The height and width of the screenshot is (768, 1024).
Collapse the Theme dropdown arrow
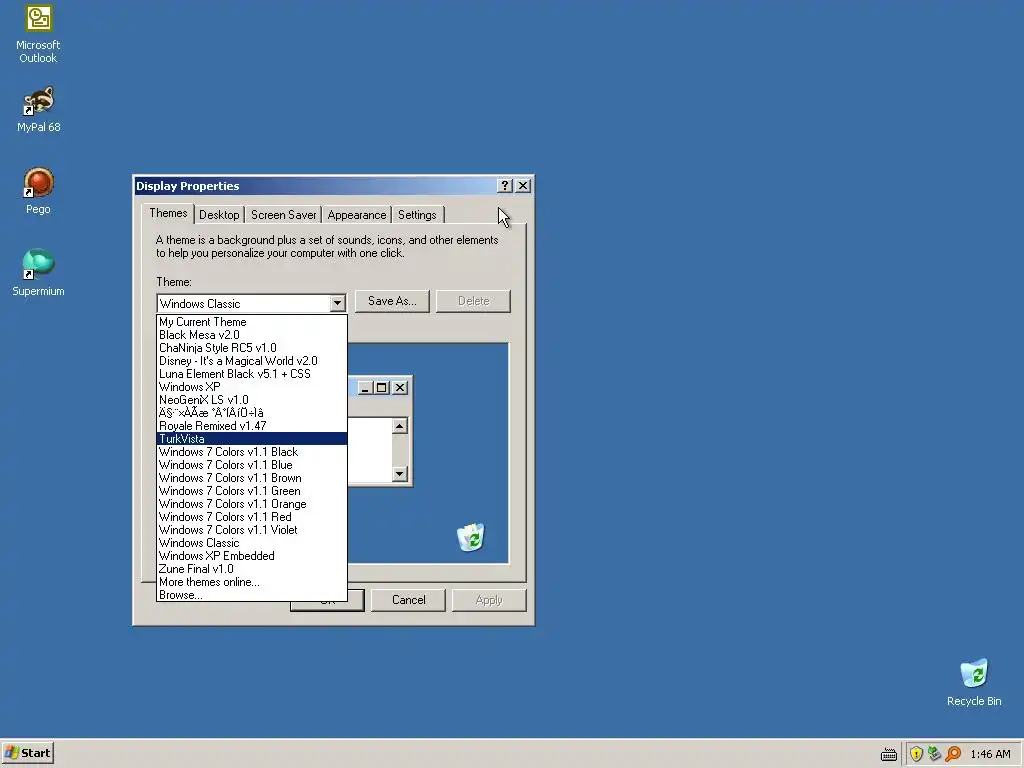tap(337, 303)
